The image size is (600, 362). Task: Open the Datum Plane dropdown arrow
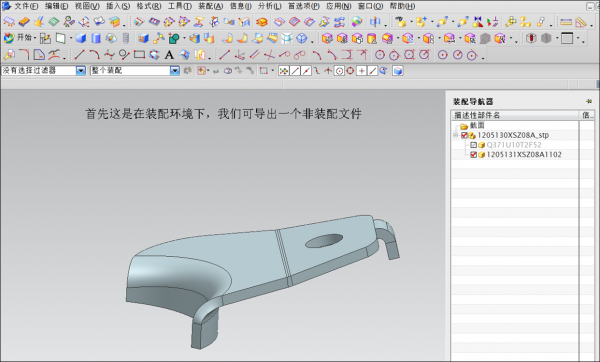pos(71,38)
